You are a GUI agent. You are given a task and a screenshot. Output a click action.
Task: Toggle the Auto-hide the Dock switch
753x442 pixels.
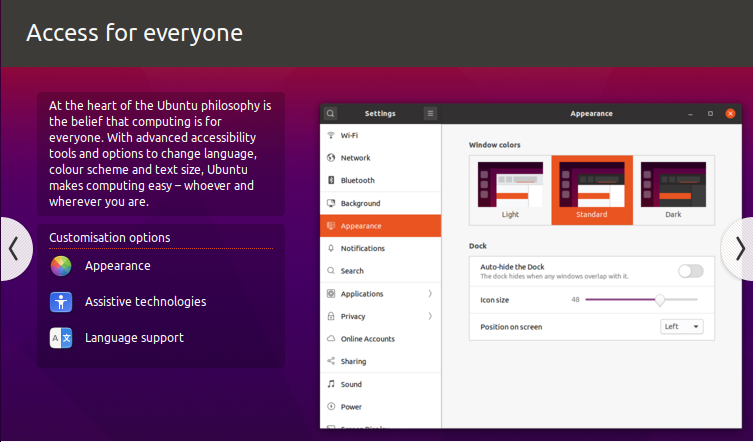coord(690,271)
